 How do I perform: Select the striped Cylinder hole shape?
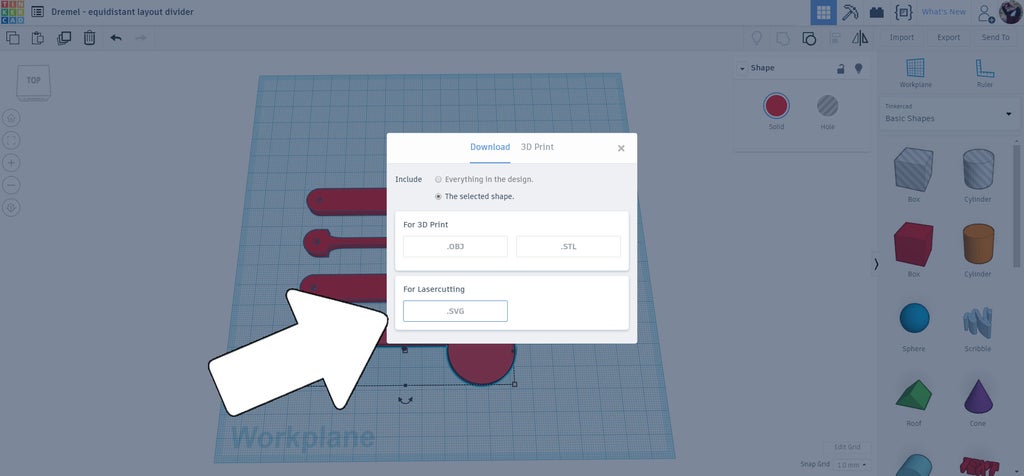click(978, 169)
